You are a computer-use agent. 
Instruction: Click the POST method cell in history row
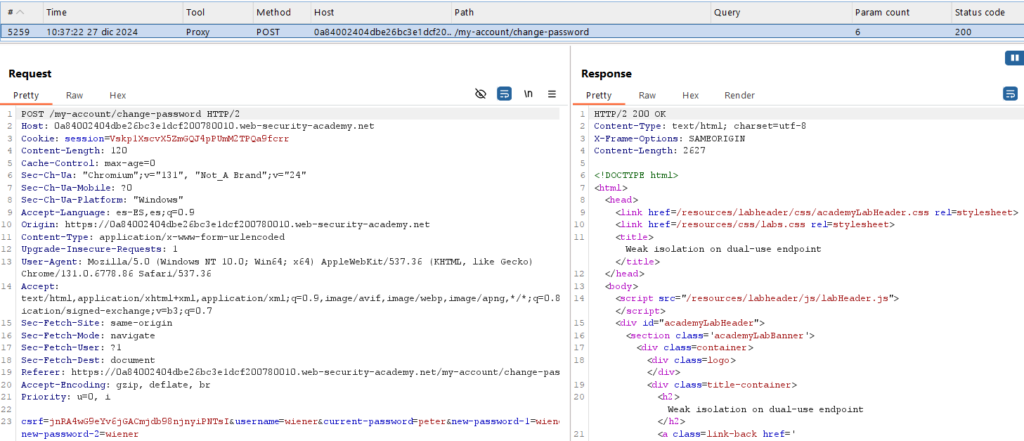tap(268, 31)
